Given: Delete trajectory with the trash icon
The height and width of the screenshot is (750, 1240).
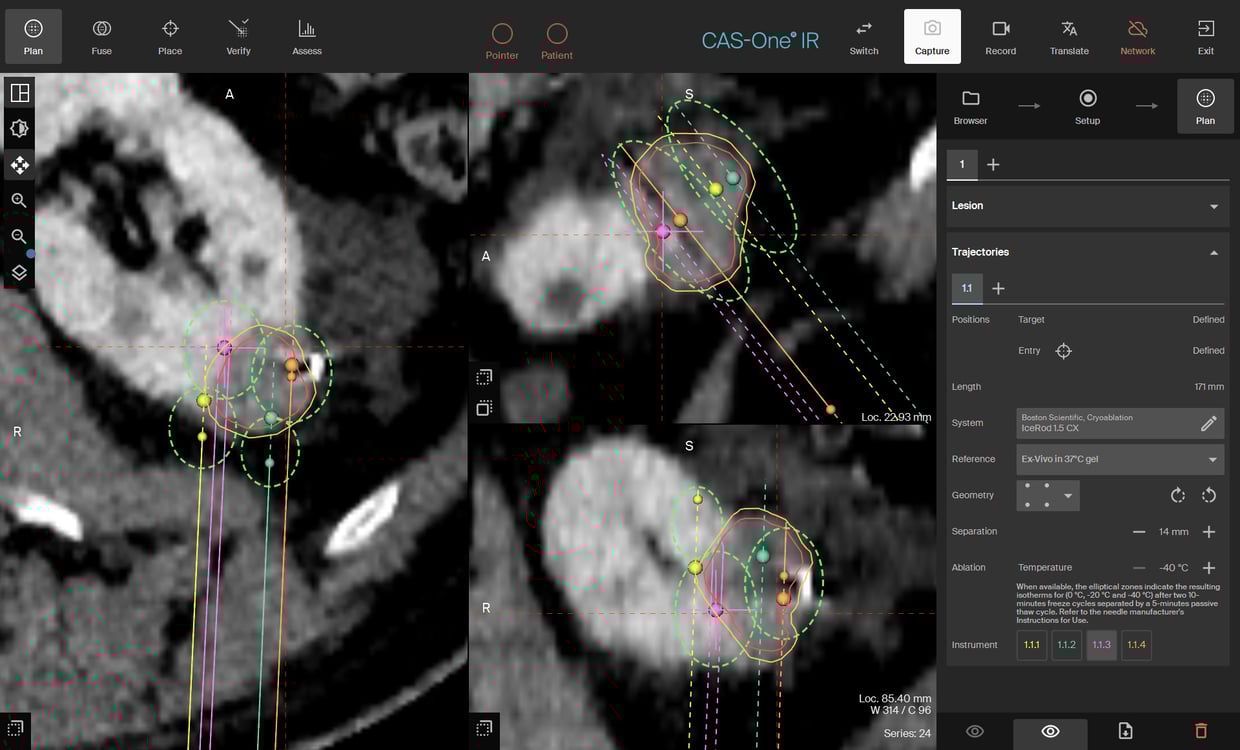Looking at the screenshot, I should click(x=1201, y=732).
